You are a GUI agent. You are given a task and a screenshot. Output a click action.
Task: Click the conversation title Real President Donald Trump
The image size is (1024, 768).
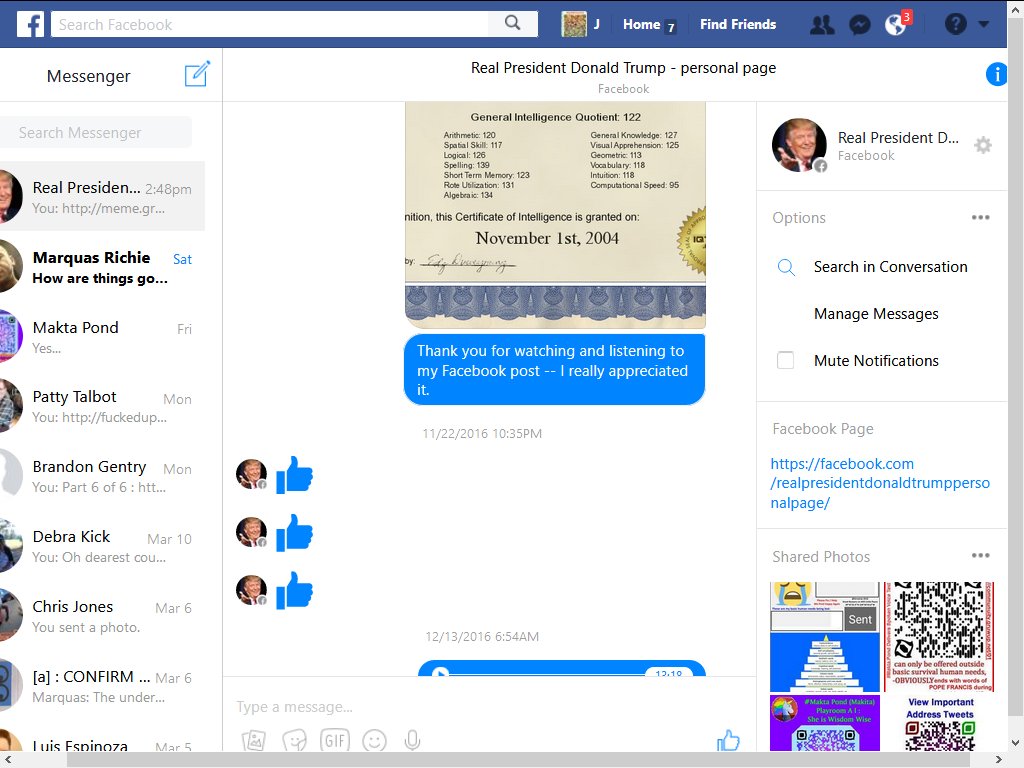click(623, 68)
